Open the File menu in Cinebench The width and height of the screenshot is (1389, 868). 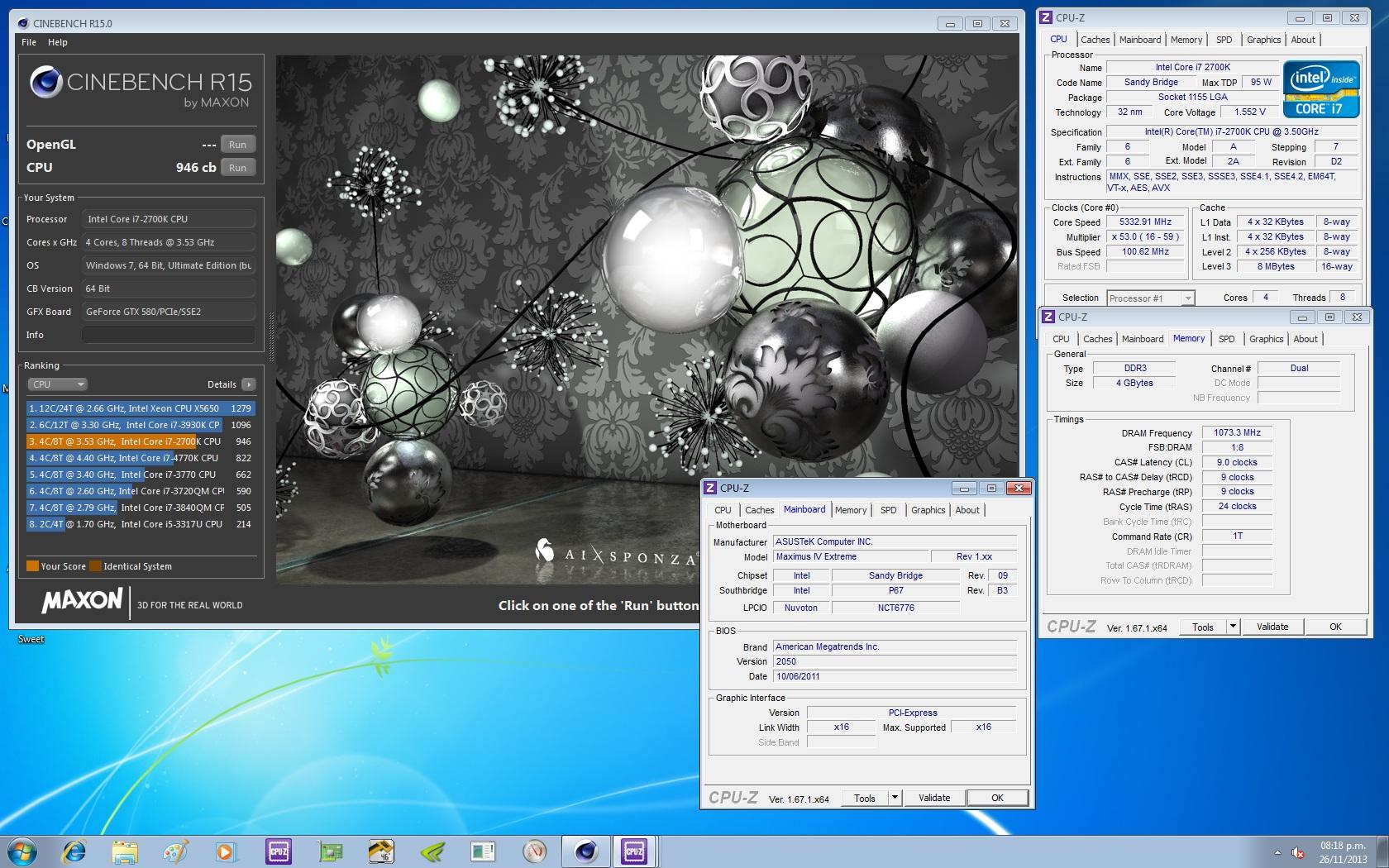click(x=29, y=42)
